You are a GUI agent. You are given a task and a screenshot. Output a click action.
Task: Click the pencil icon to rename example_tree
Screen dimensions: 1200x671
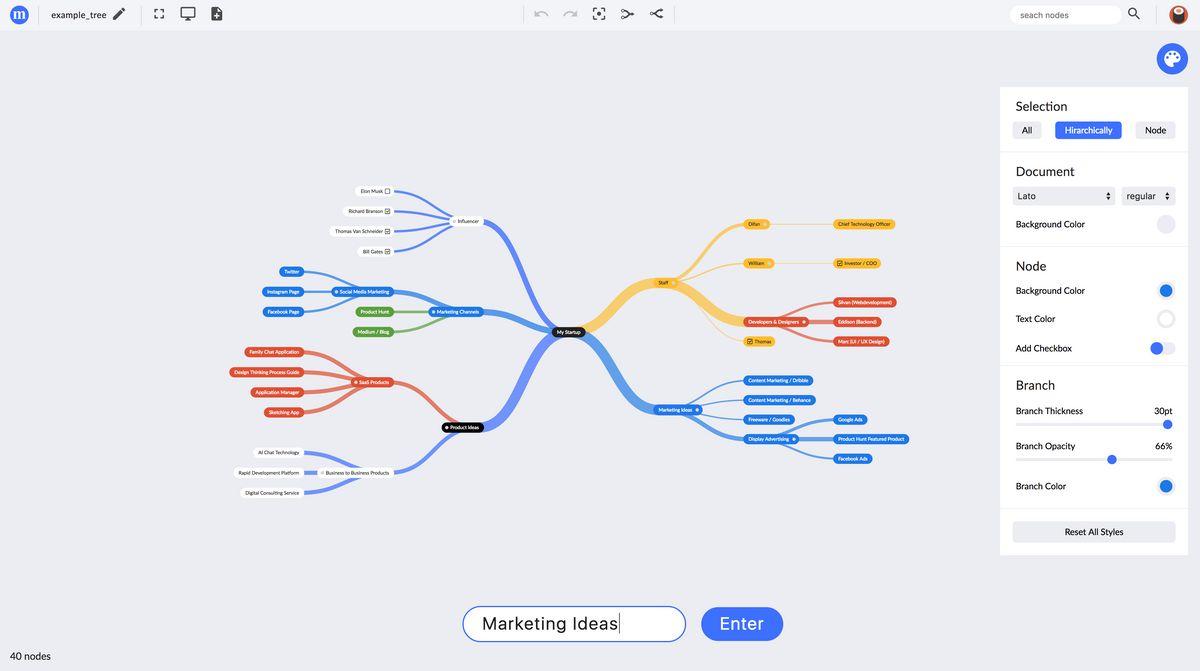[x=119, y=14]
